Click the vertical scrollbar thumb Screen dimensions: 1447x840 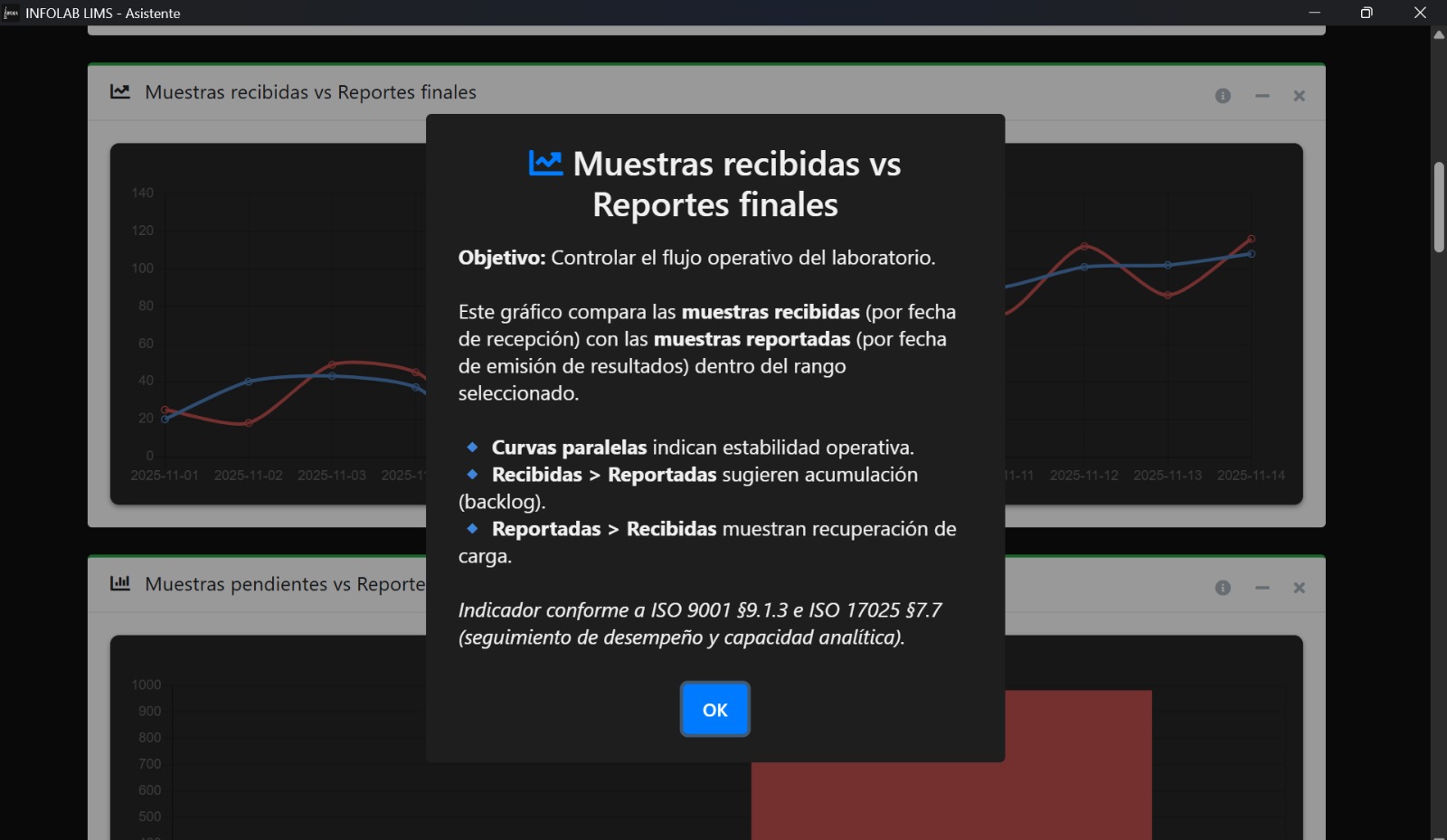1439,207
